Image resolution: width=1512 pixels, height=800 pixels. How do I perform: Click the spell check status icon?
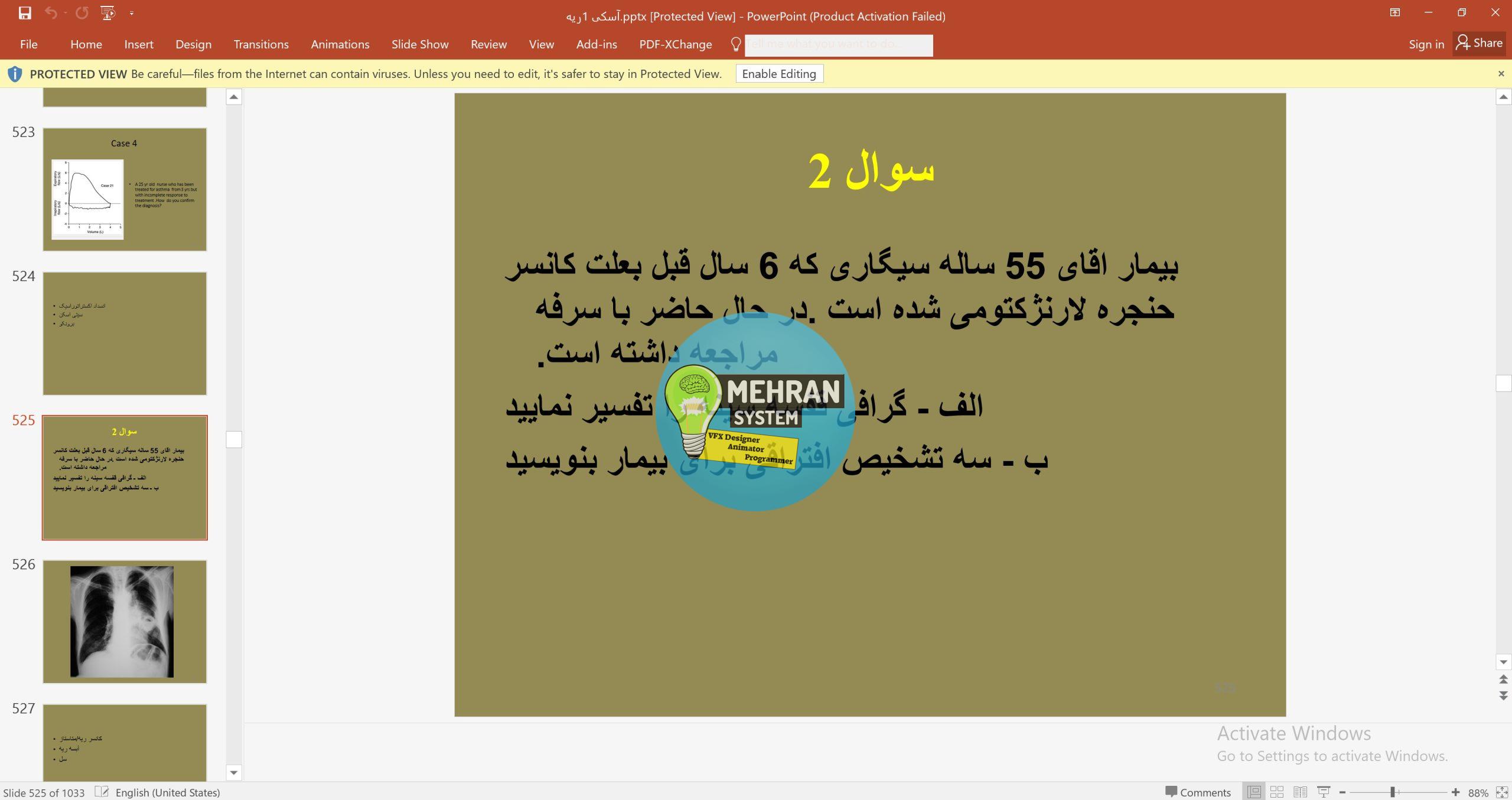[x=101, y=792]
